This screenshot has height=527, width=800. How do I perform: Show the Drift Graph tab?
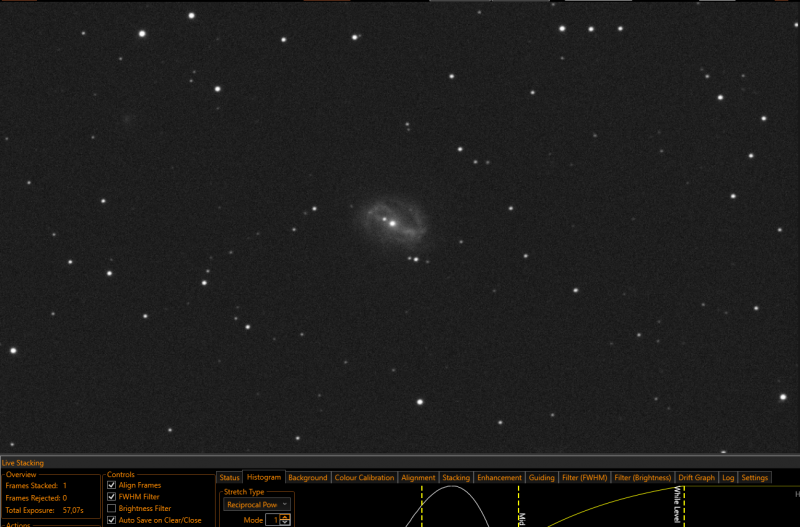point(696,478)
